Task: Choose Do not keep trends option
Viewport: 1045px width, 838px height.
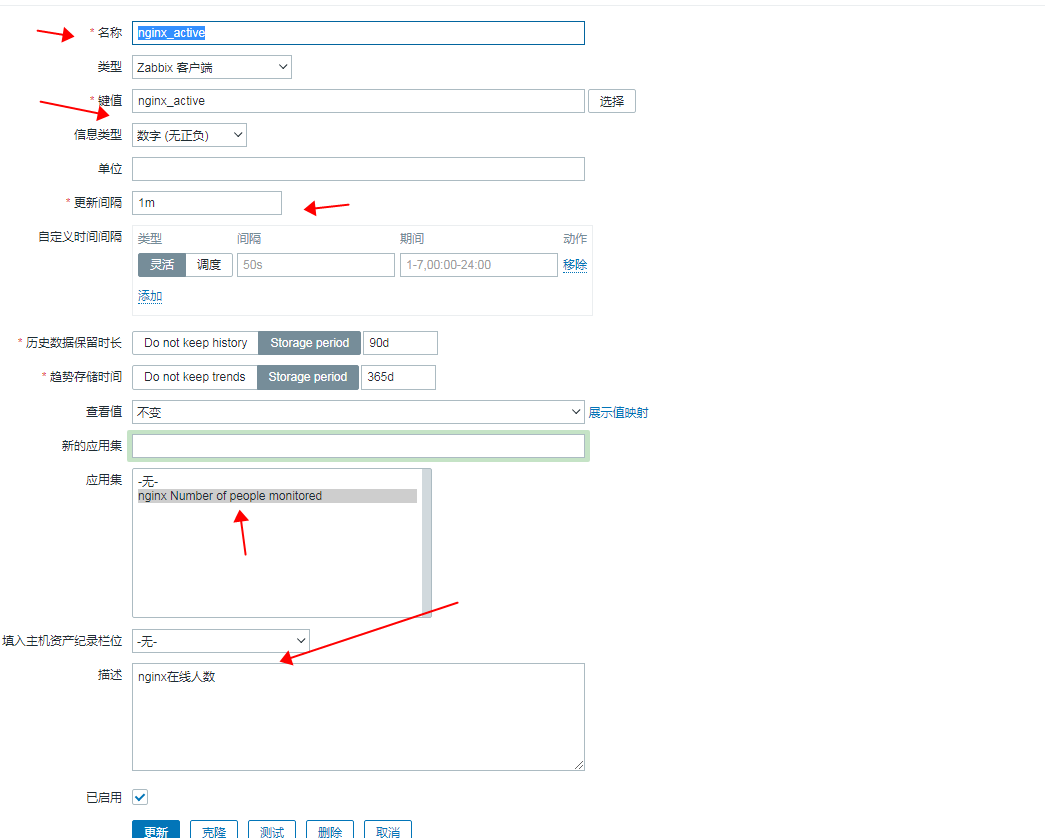Action: click(194, 377)
